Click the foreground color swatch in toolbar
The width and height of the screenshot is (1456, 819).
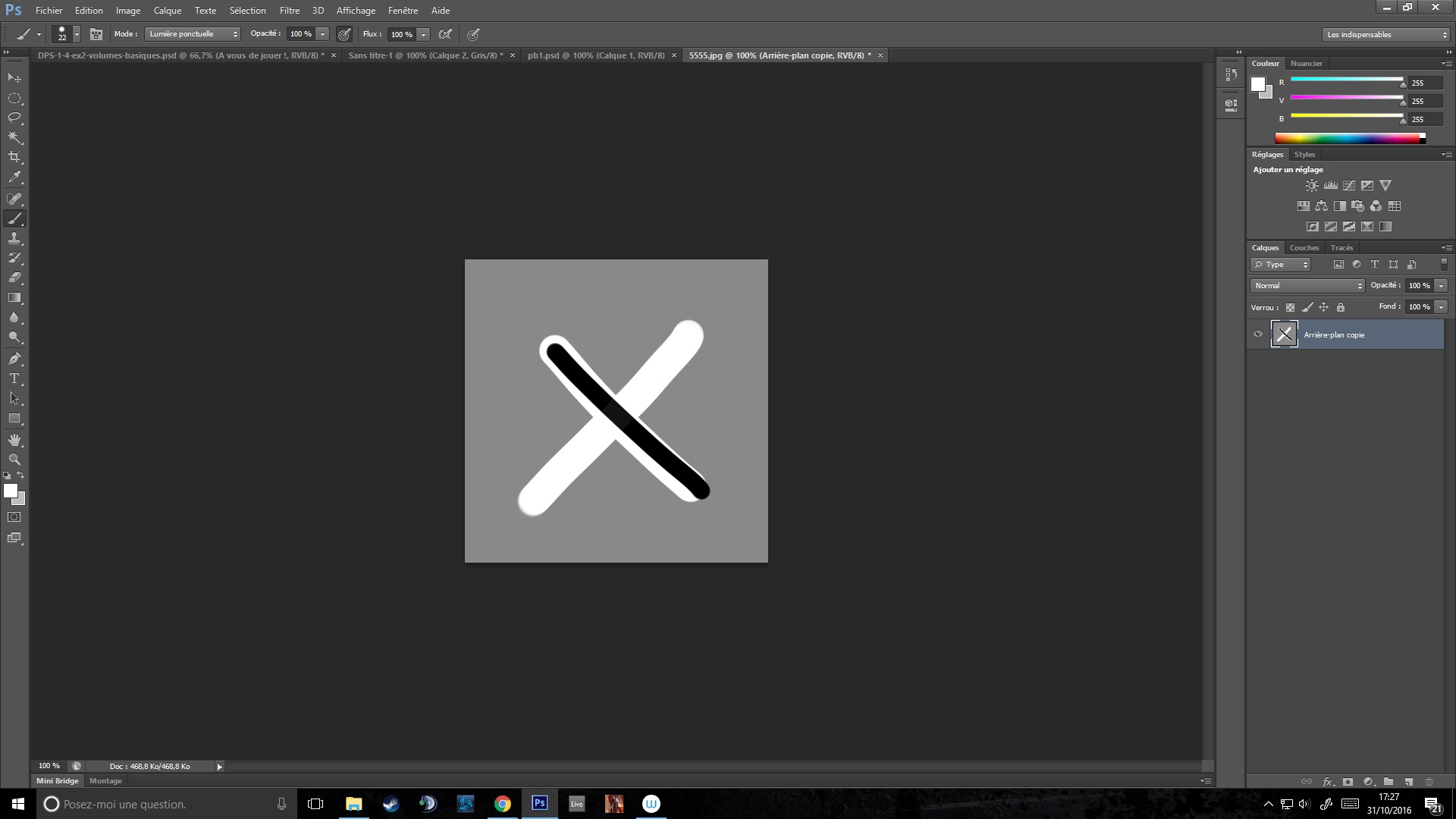point(10,491)
